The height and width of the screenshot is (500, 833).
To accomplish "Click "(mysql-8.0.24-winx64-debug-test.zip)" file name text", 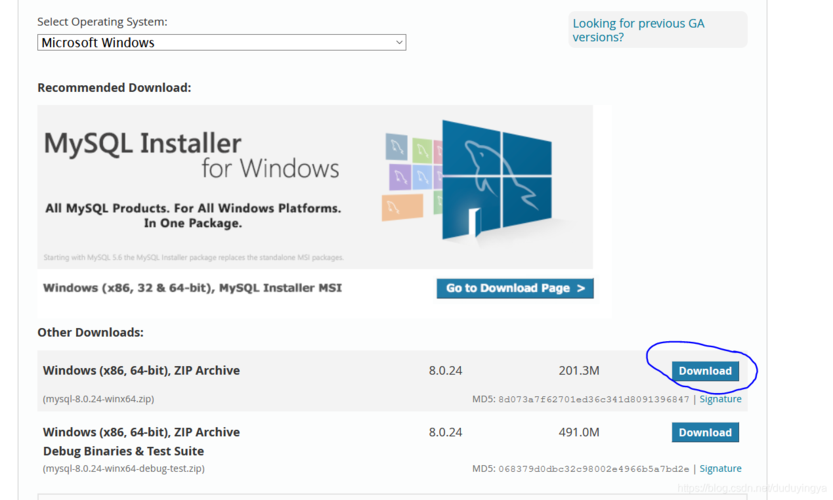I will point(123,469).
